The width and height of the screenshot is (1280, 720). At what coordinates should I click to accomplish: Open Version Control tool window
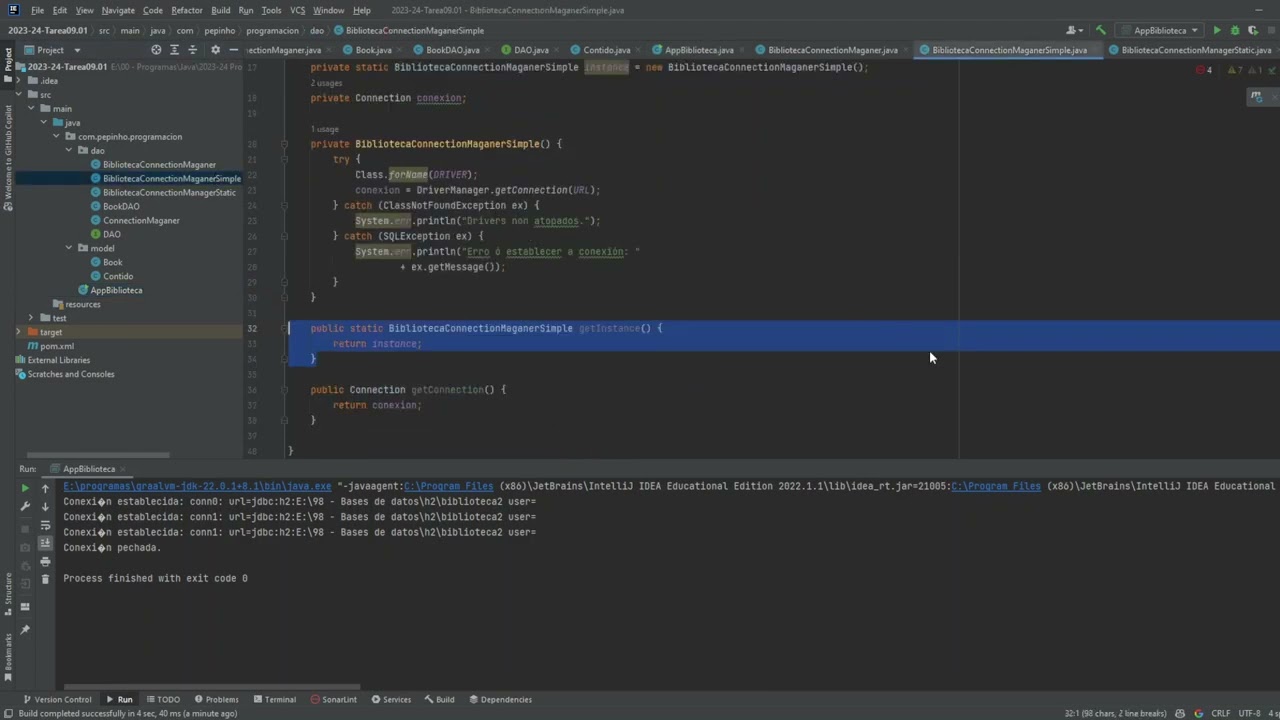pyautogui.click(x=56, y=699)
